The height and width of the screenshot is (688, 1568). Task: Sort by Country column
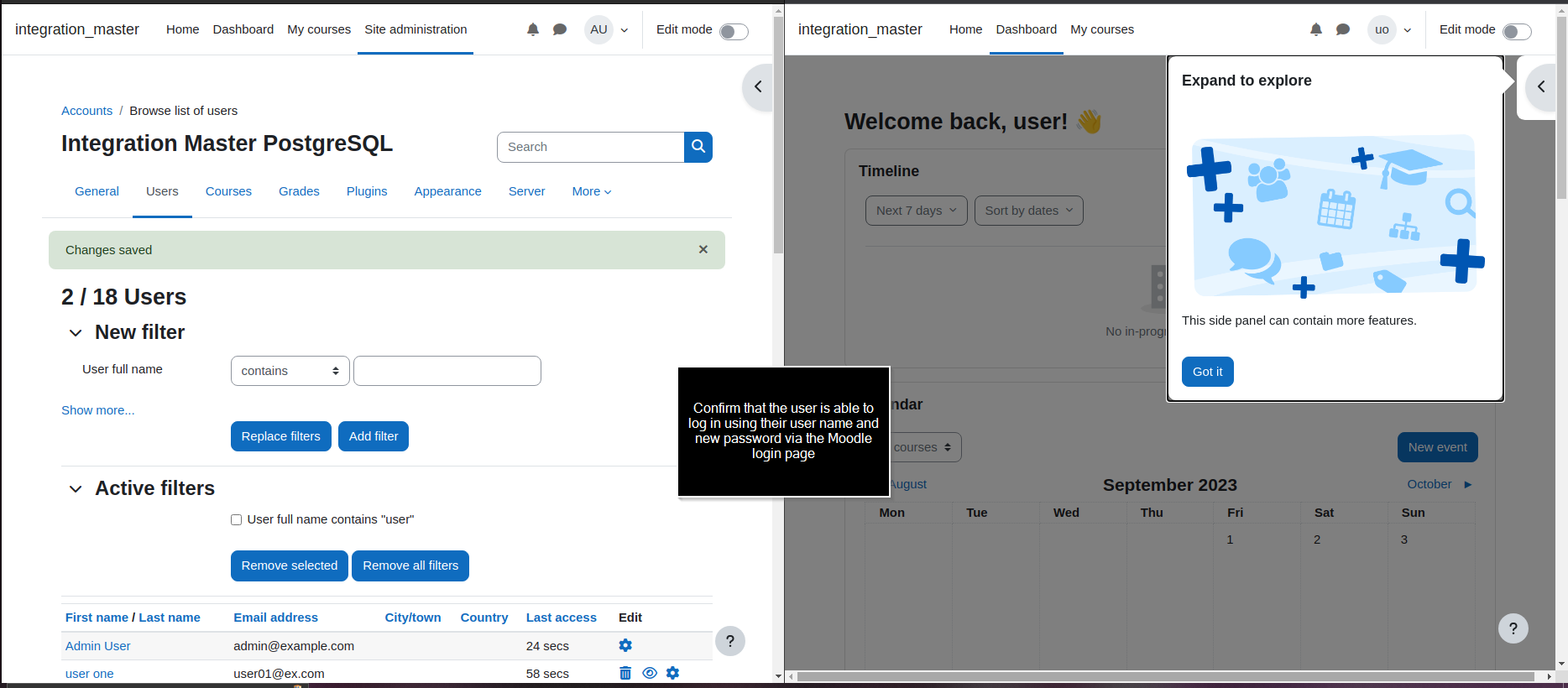click(484, 618)
